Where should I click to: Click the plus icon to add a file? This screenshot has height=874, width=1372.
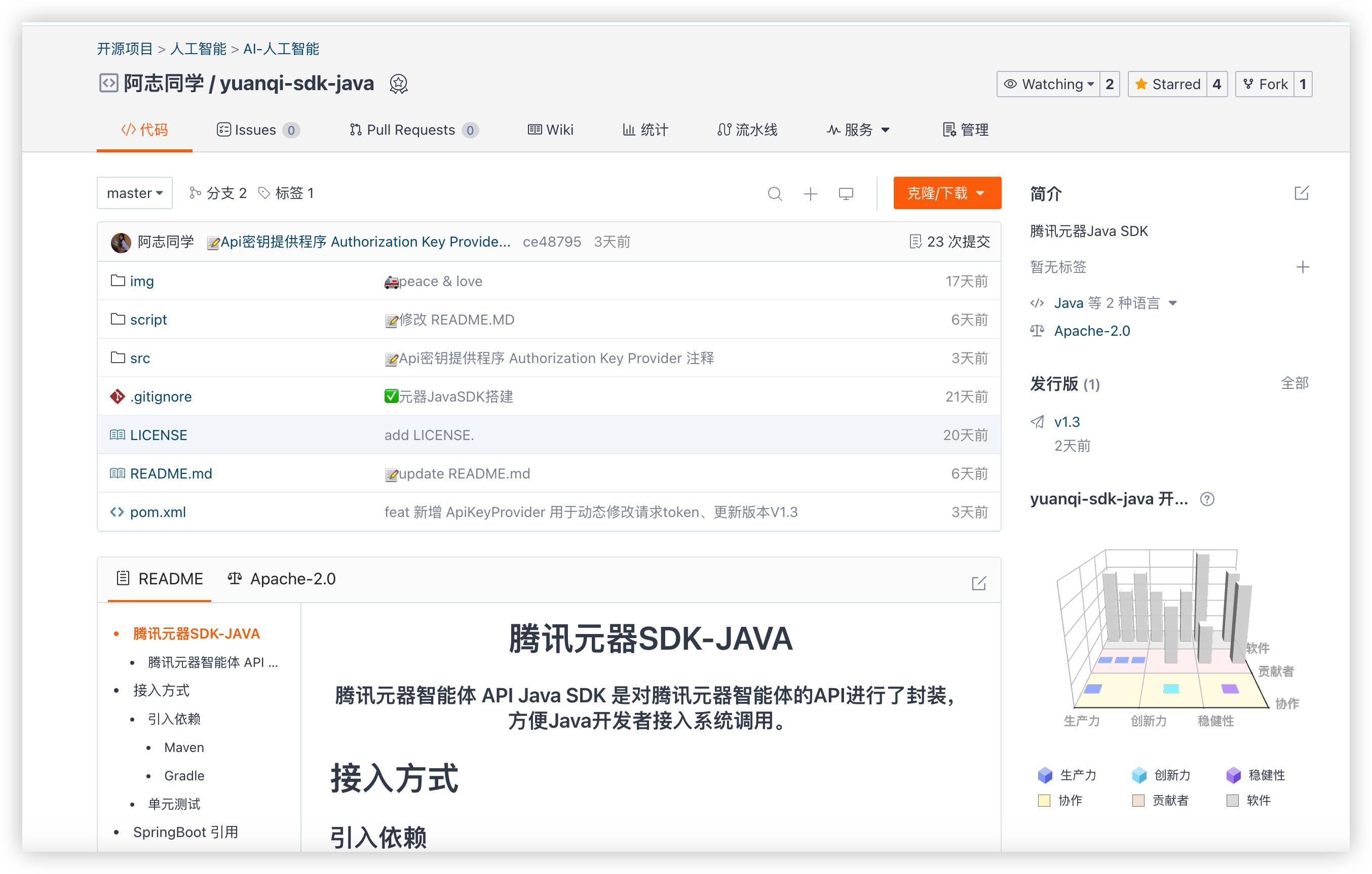[810, 193]
